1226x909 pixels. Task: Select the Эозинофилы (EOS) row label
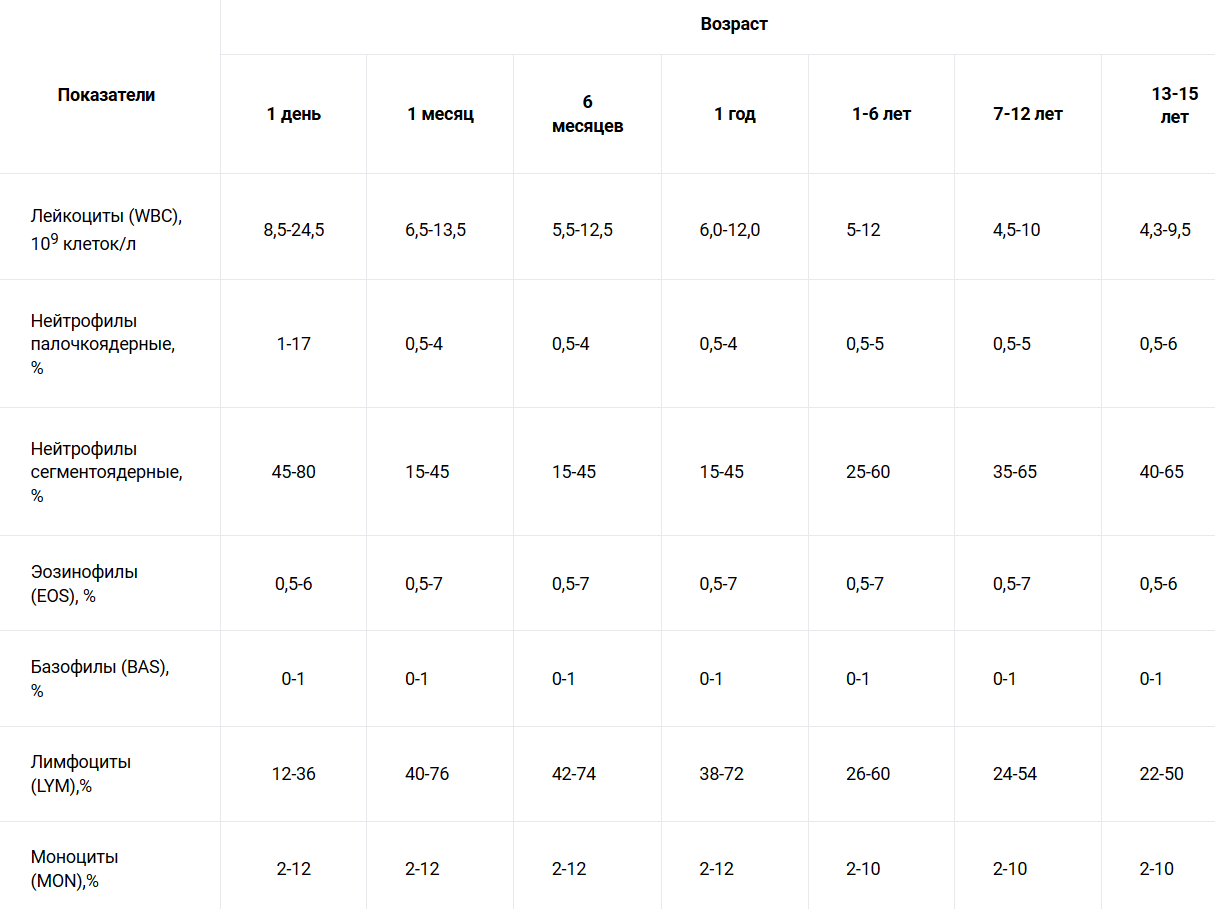pyautogui.click(x=84, y=584)
